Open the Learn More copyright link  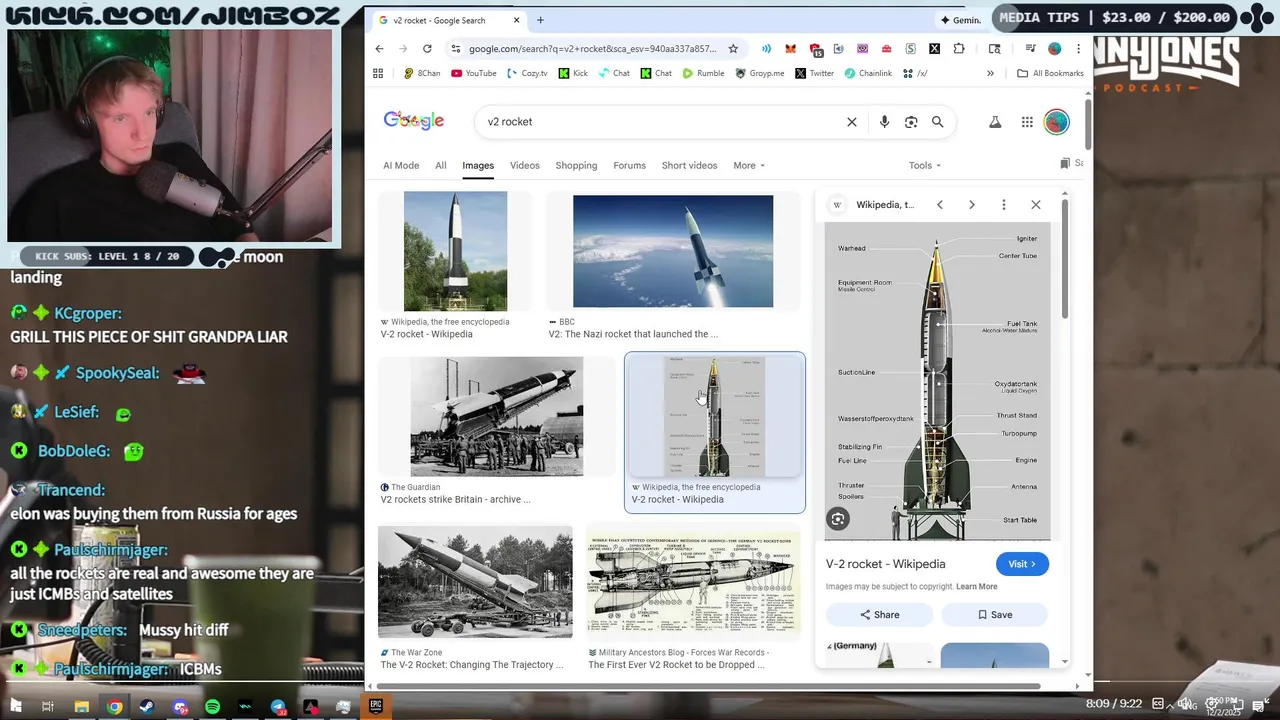click(977, 587)
